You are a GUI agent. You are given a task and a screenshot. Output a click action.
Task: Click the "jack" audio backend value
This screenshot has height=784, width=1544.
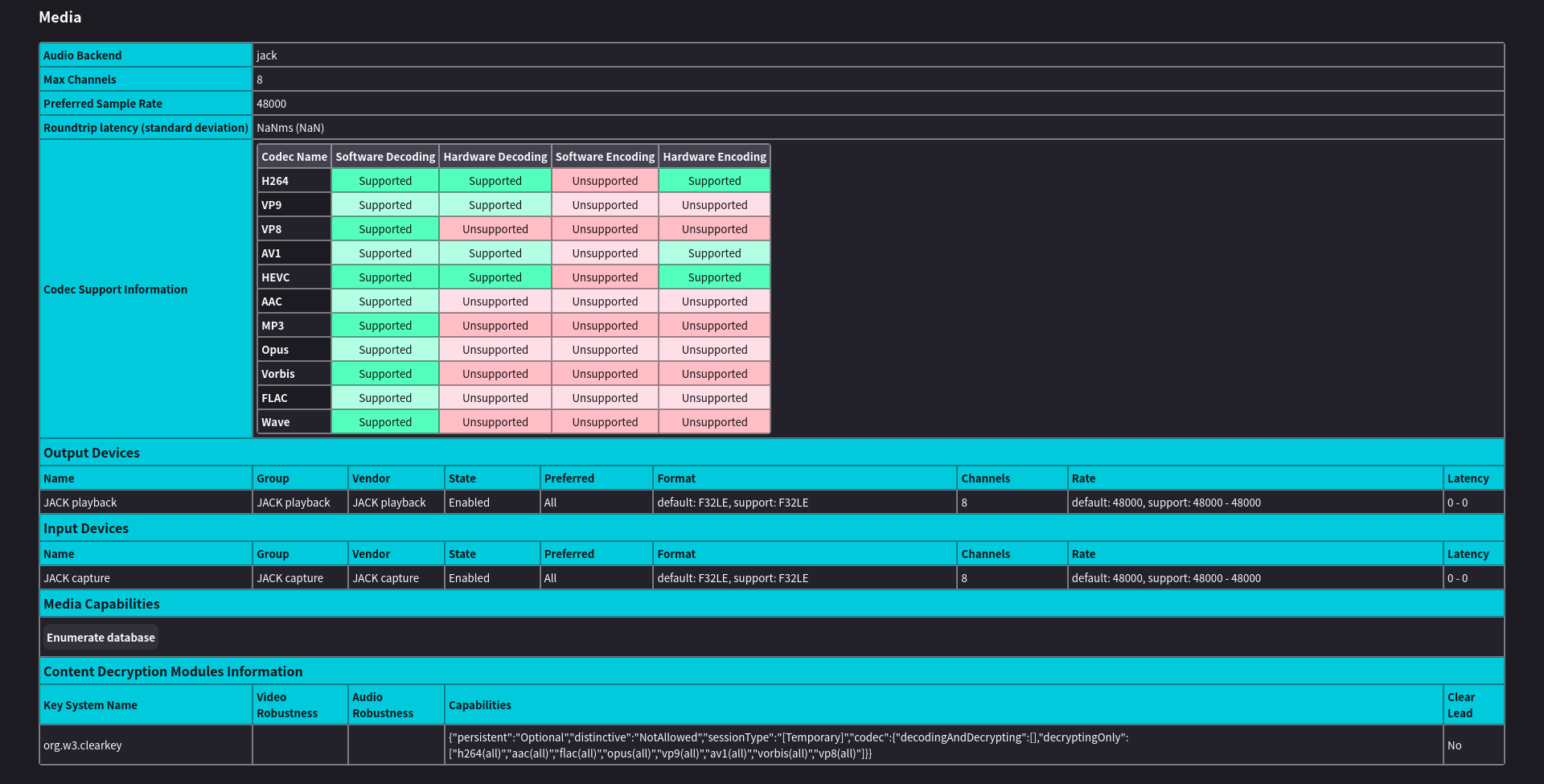tap(267, 55)
